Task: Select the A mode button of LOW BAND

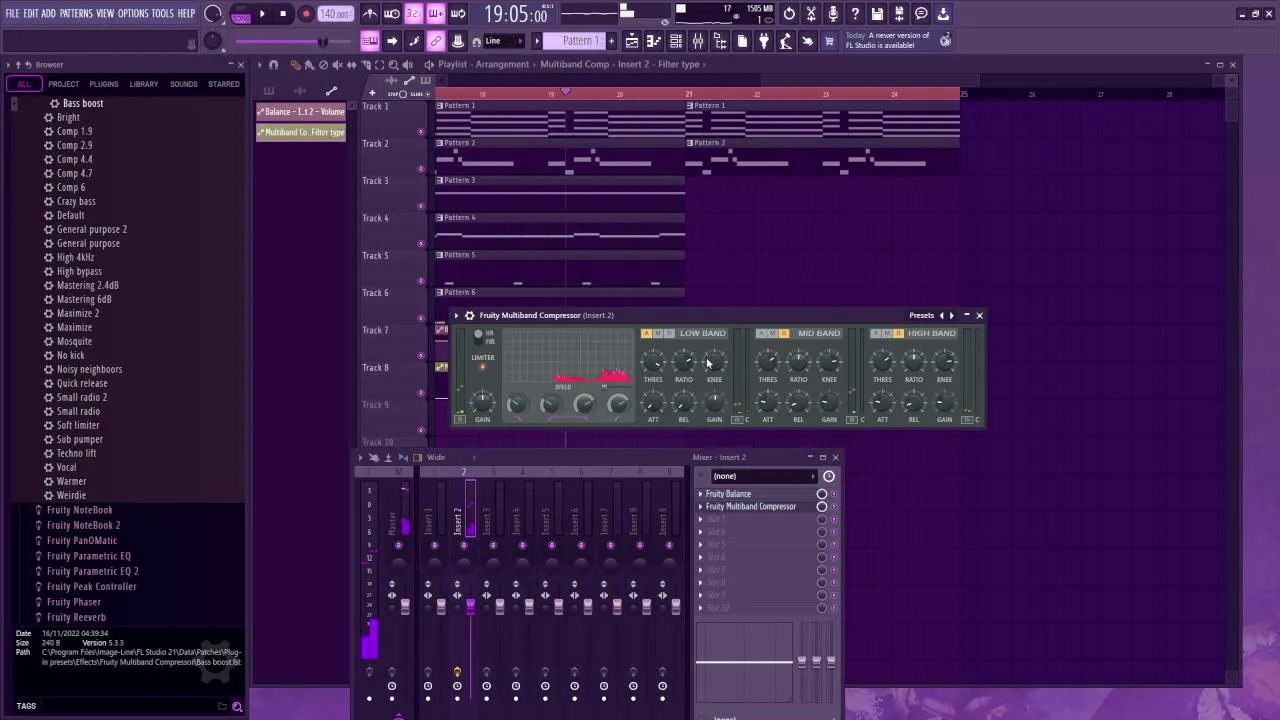Action: 647,334
